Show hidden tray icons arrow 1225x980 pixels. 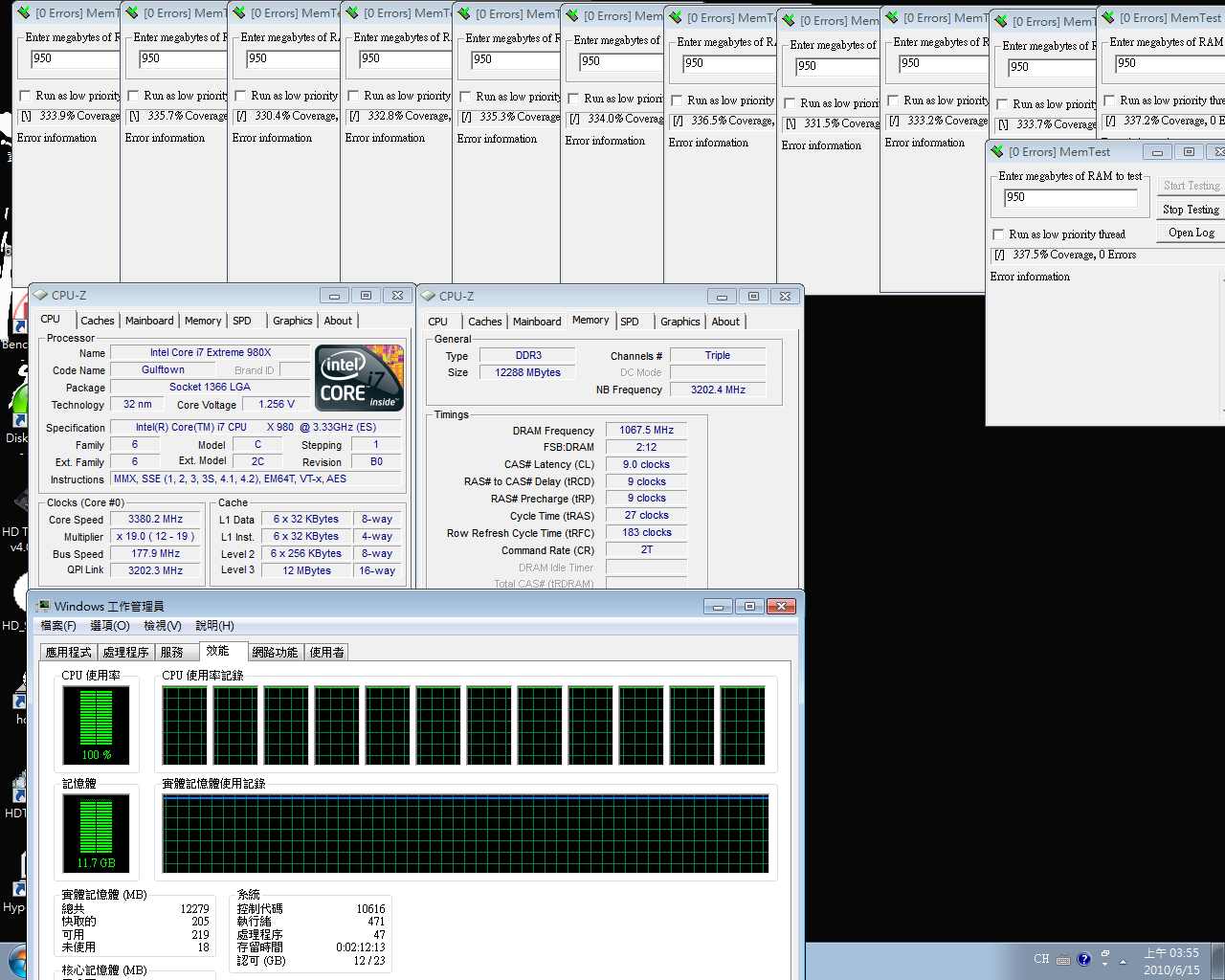(1123, 960)
